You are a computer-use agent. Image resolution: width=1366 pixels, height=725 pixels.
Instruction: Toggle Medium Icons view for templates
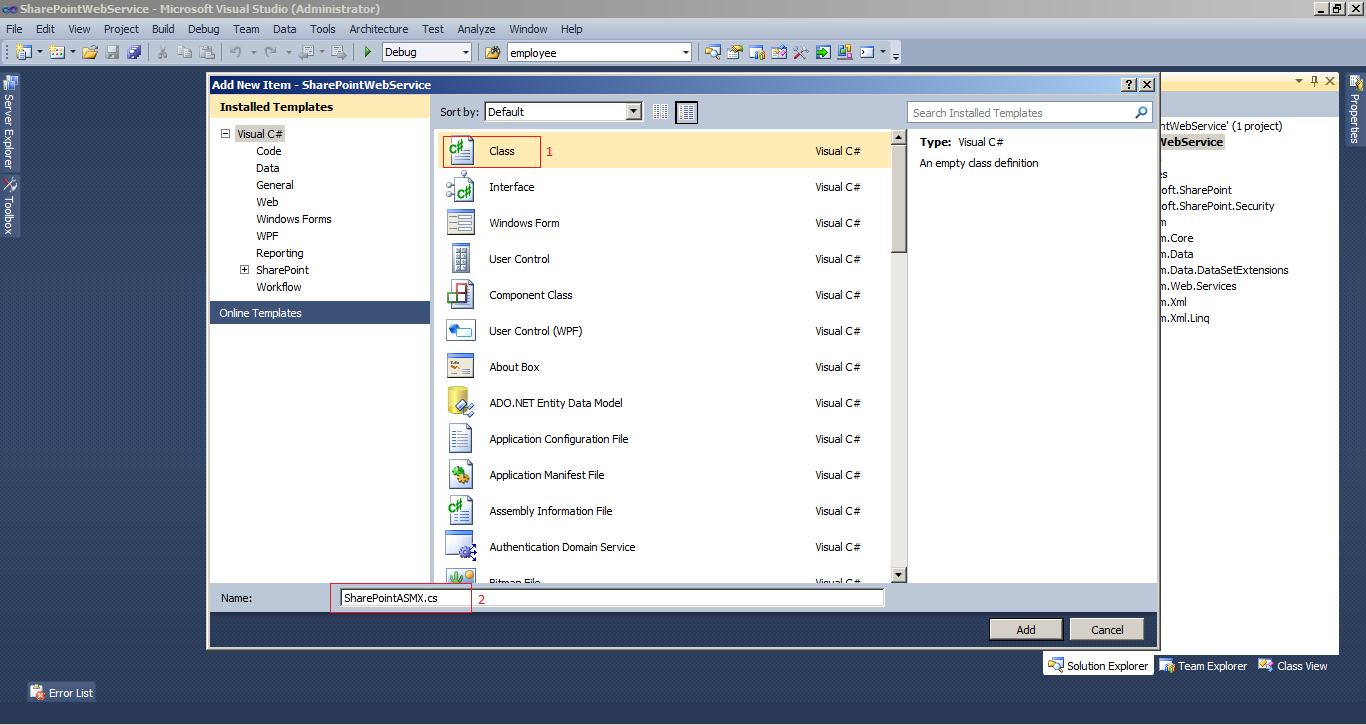coord(661,112)
